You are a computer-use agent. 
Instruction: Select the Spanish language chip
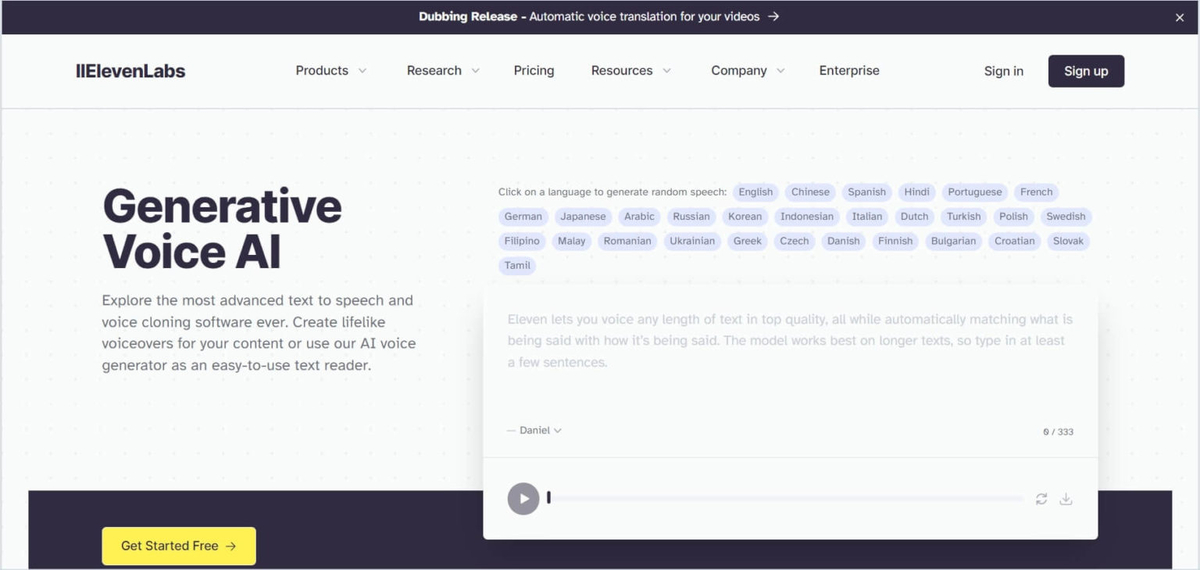click(867, 192)
